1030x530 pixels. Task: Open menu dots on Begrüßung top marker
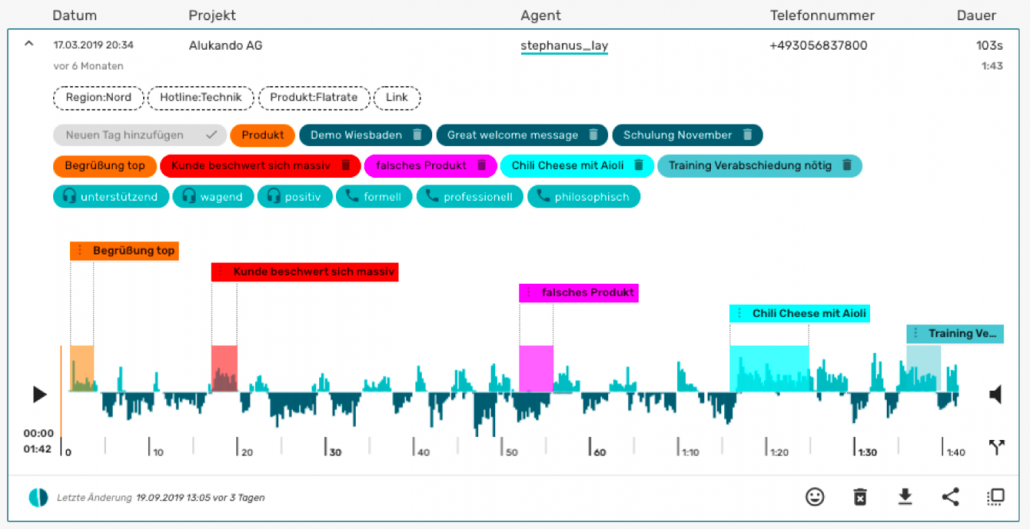[x=79, y=251]
